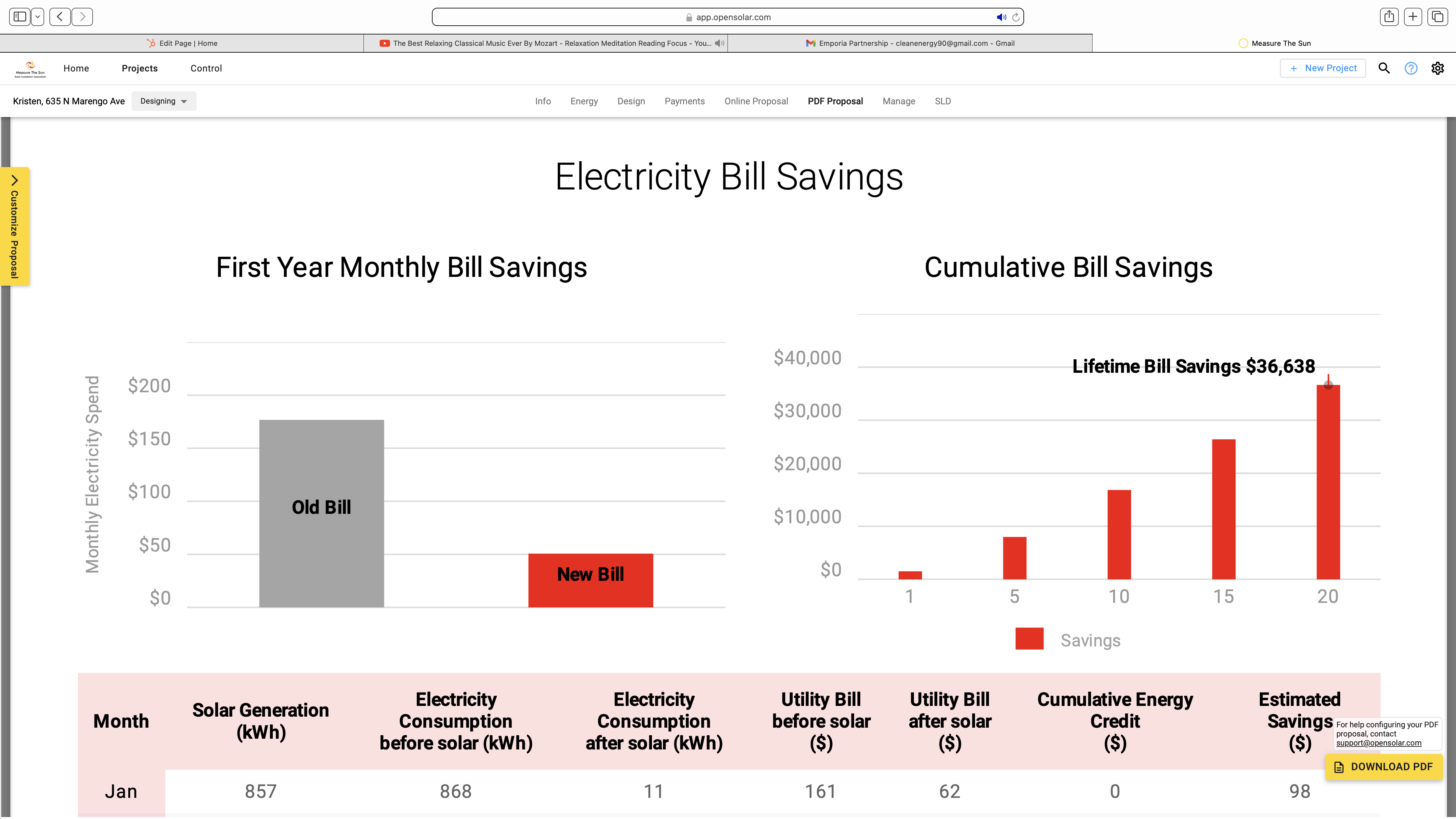Expand the Customize Proposal side panel
Image resolution: width=1456 pixels, height=819 pixels.
pyautogui.click(x=15, y=226)
